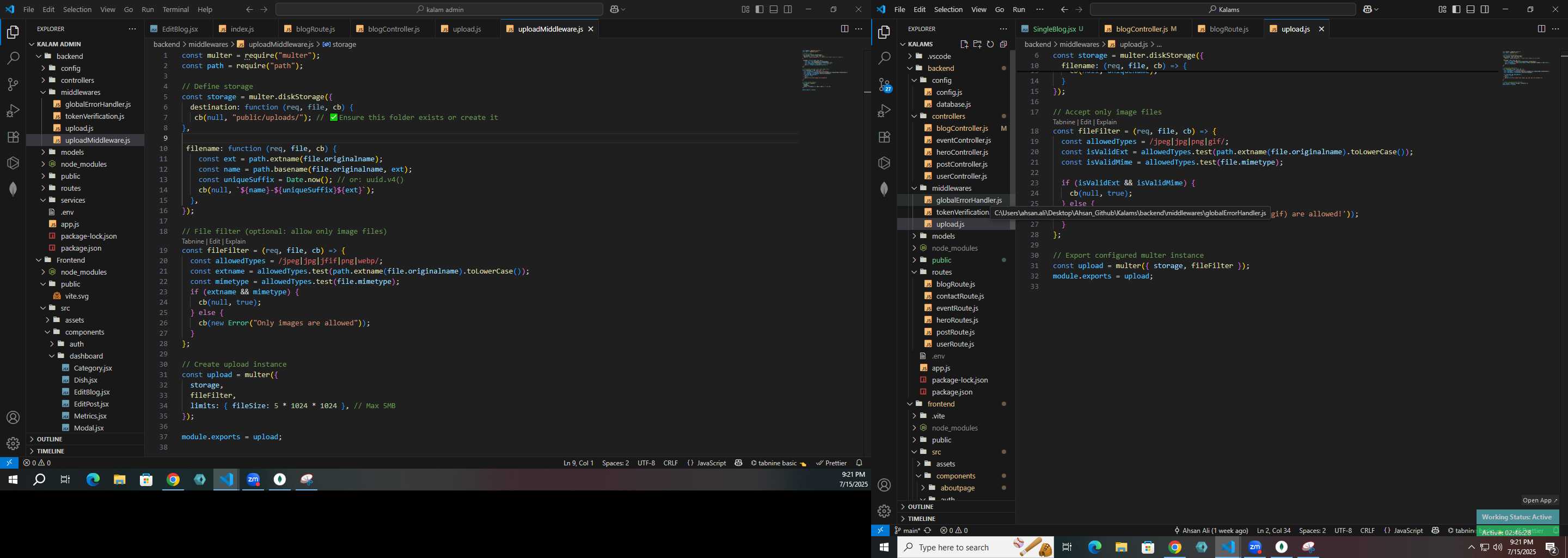Refresh the KALAMS explorer
Image resolution: width=1568 pixels, height=558 pixels.
point(990,44)
